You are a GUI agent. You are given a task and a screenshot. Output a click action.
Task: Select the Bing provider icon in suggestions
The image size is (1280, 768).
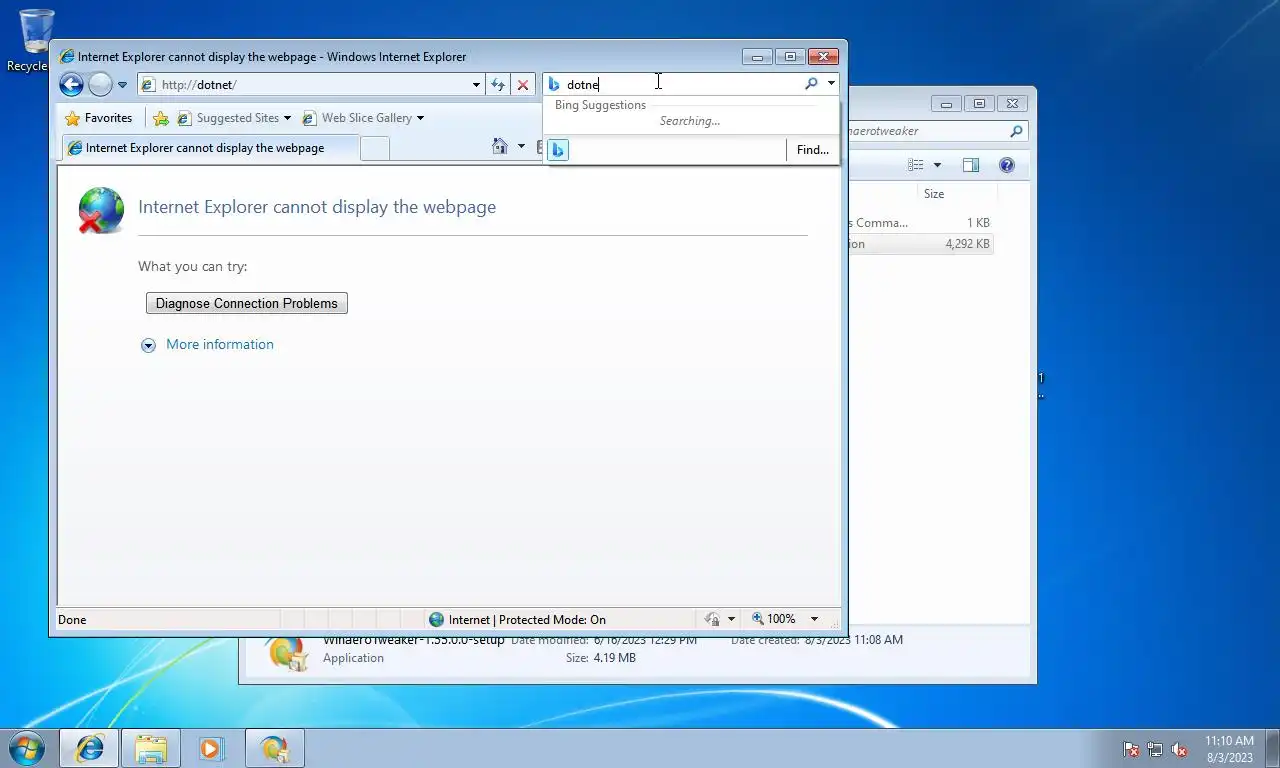point(558,150)
